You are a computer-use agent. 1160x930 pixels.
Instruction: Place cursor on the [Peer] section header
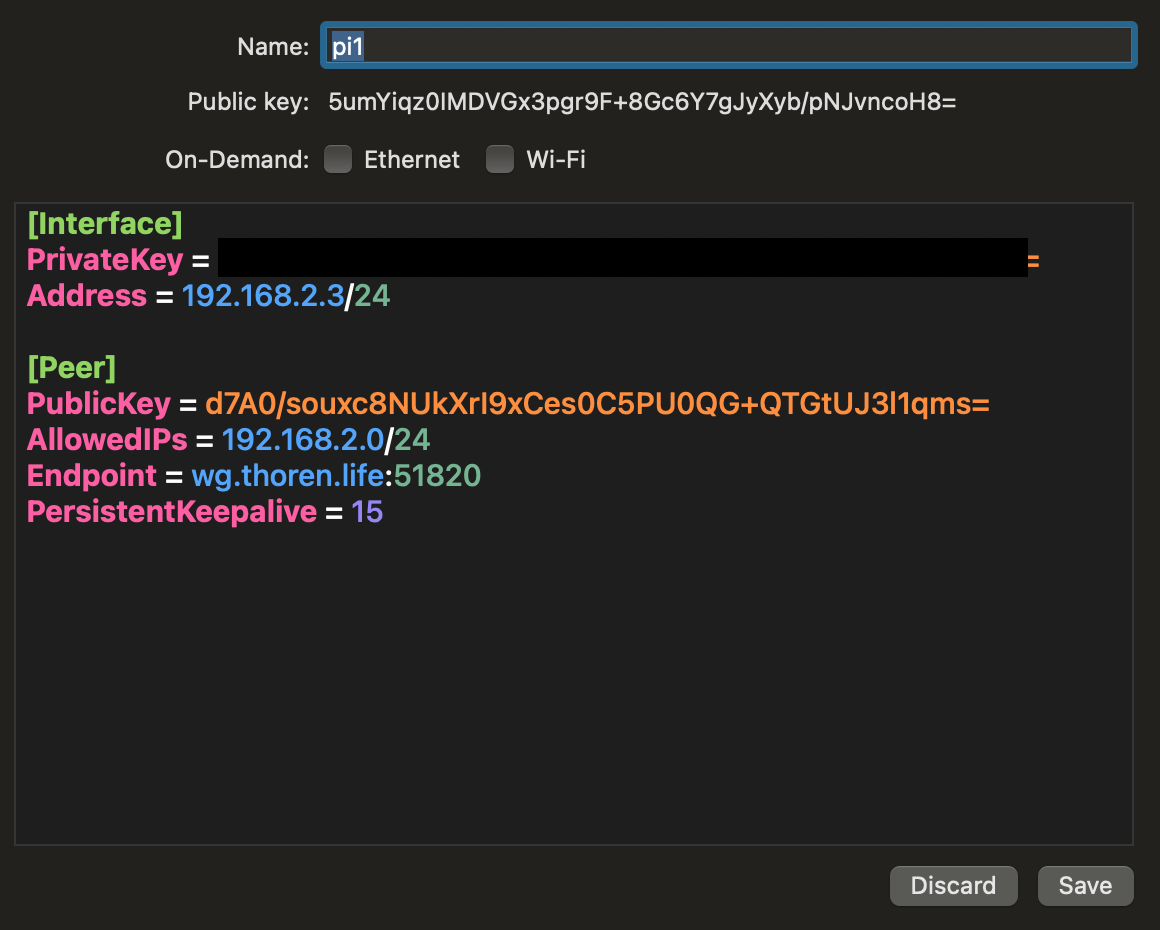(71, 368)
